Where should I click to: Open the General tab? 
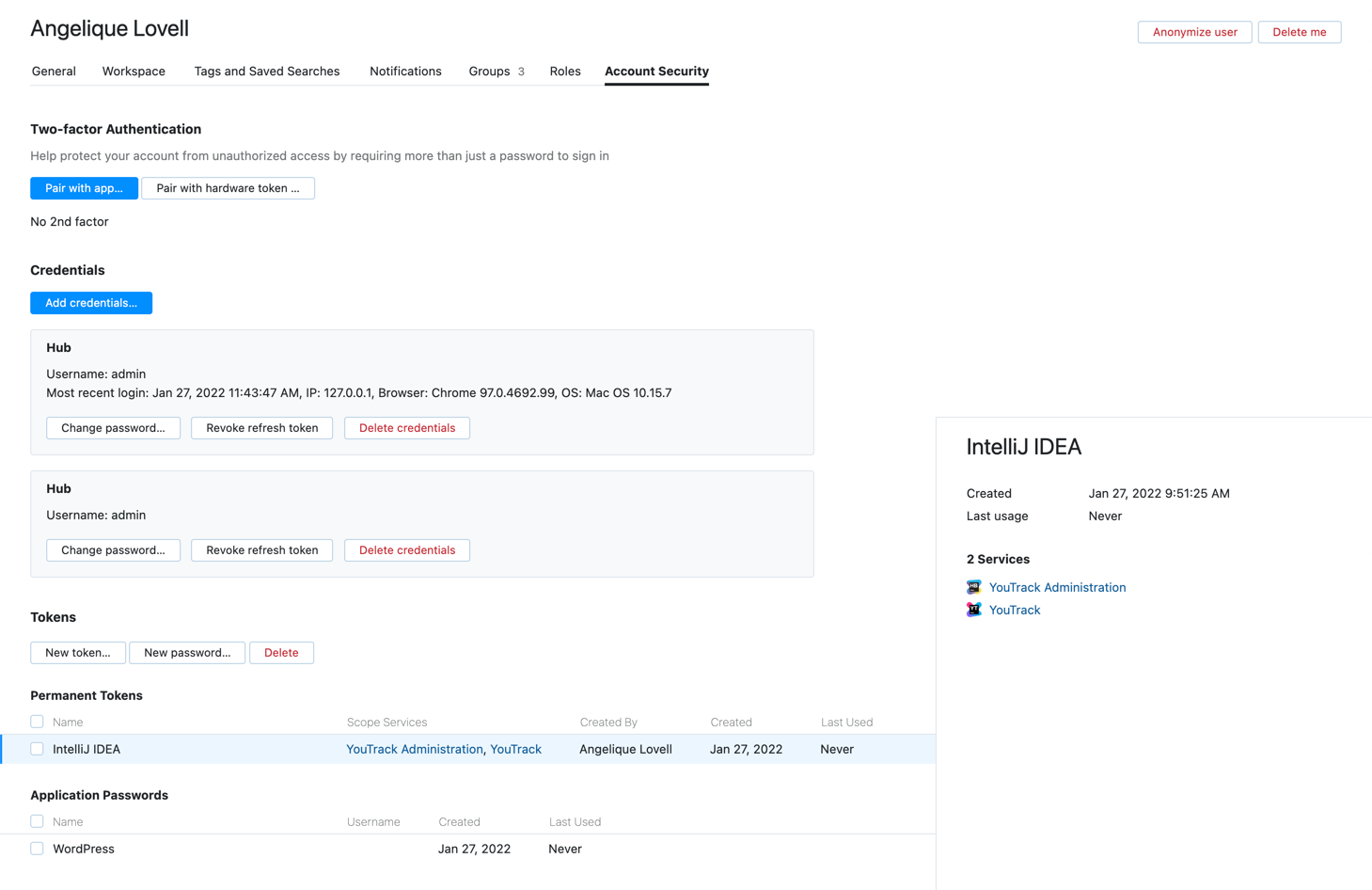point(54,72)
